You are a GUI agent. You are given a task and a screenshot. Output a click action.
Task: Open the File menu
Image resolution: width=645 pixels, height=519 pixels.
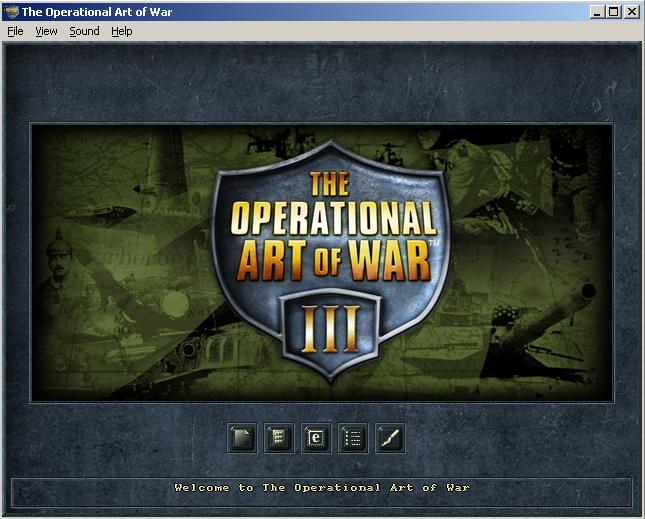15,31
